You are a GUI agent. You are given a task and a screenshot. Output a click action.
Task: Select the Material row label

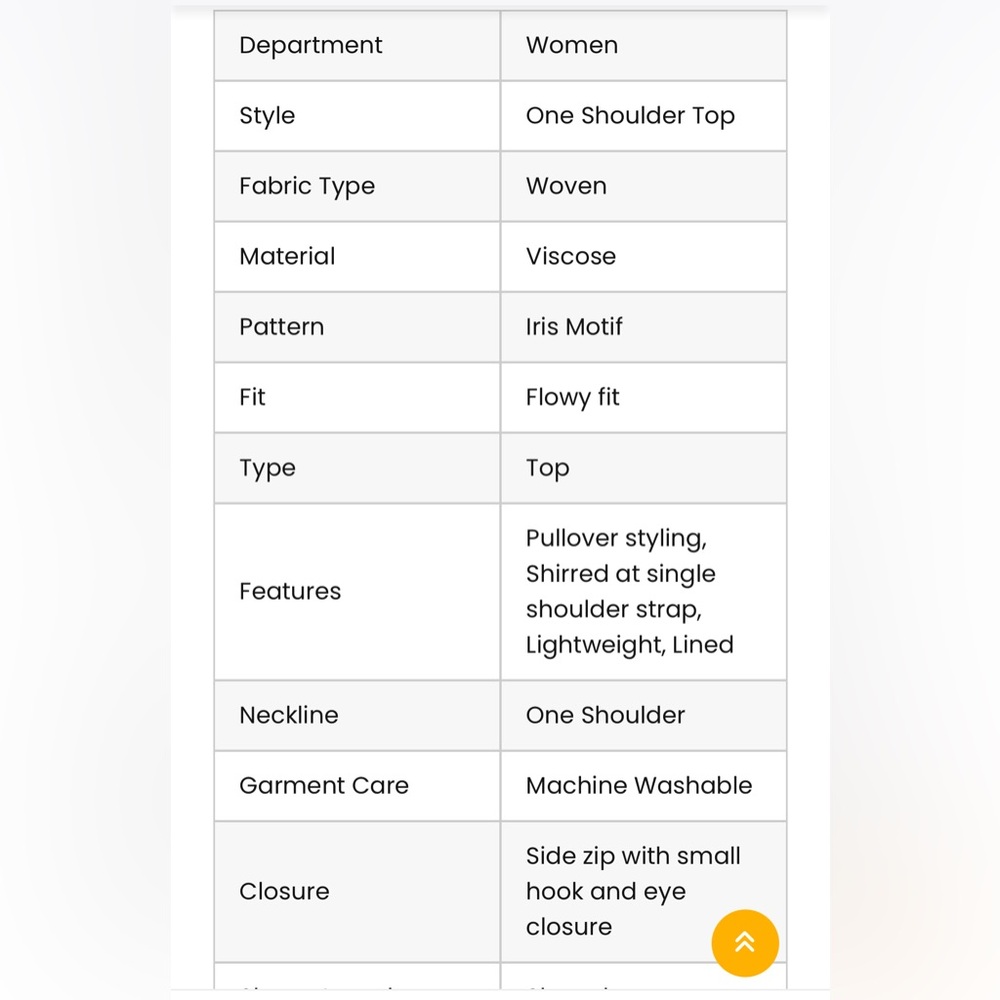pyautogui.click(x=287, y=256)
